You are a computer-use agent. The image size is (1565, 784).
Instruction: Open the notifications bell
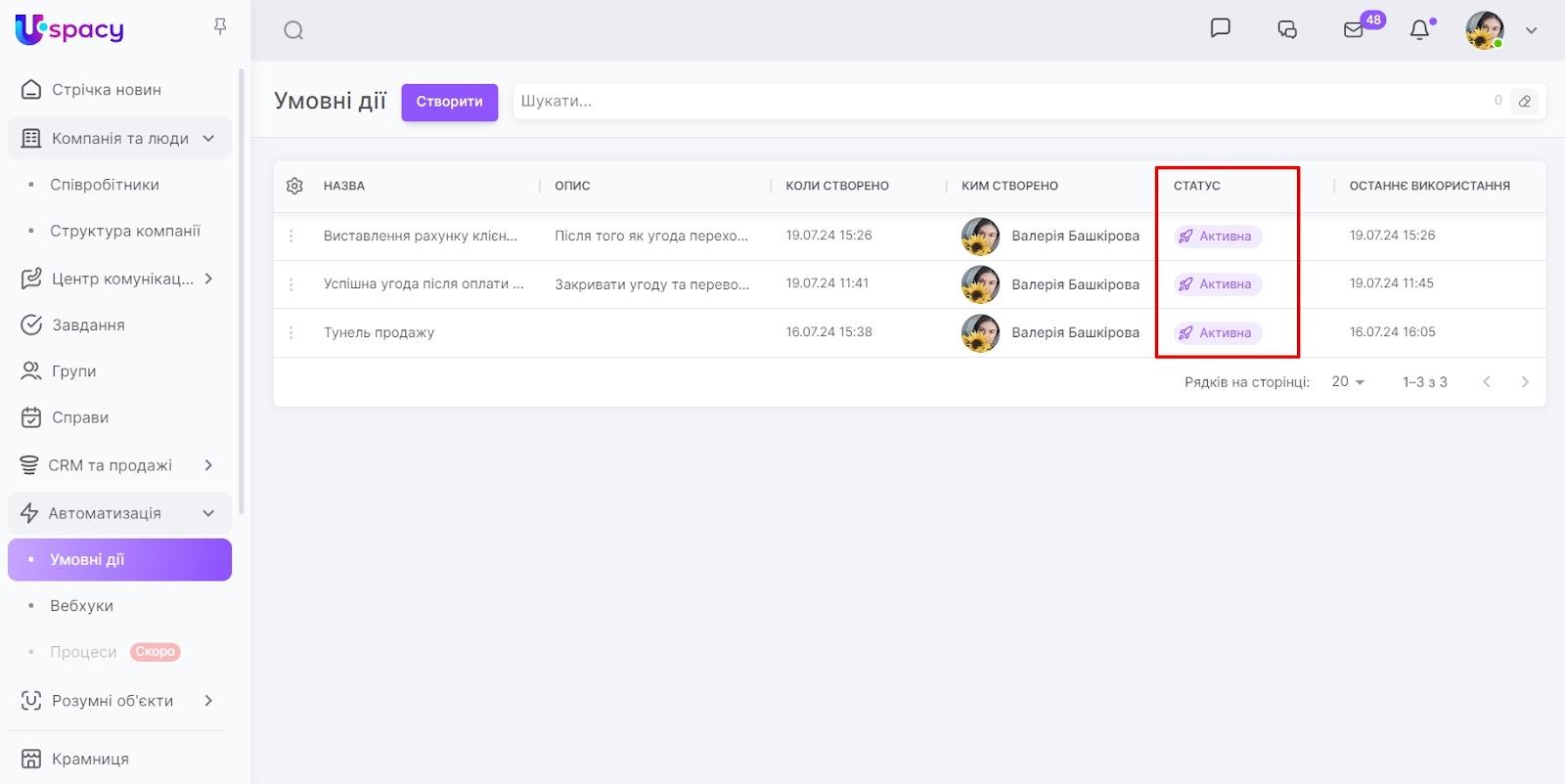click(1419, 30)
